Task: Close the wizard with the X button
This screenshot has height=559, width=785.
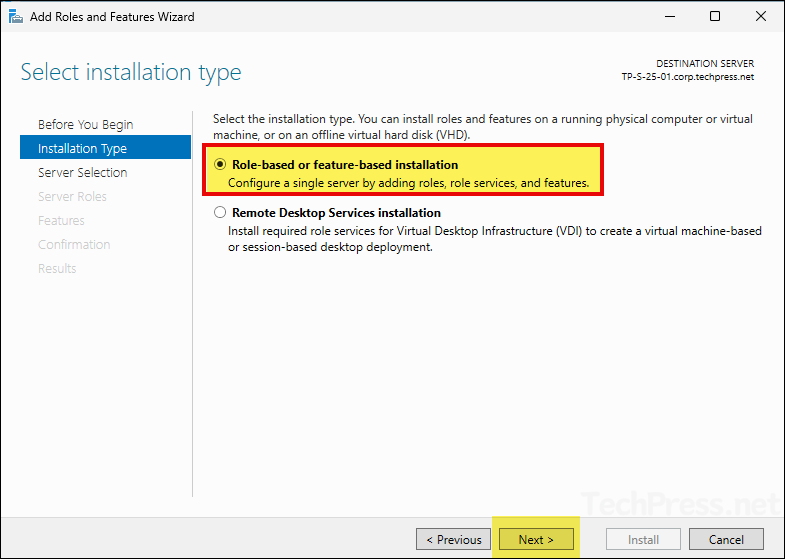Action: (761, 16)
